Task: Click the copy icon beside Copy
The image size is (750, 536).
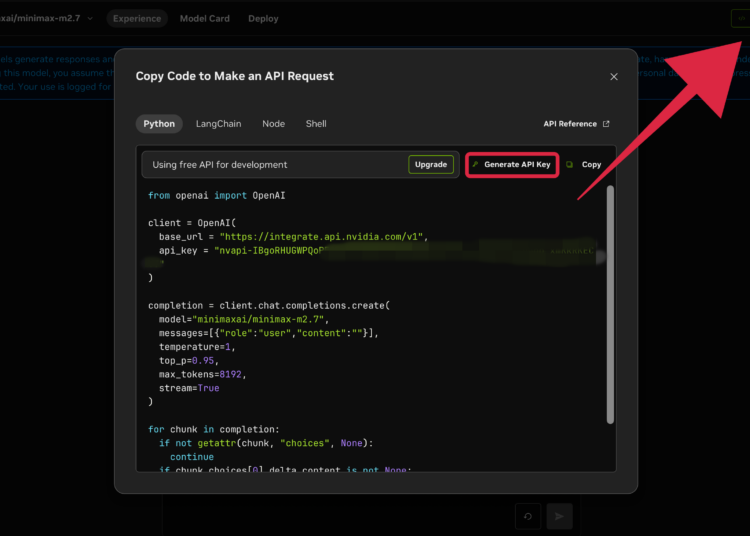Action: (x=569, y=164)
